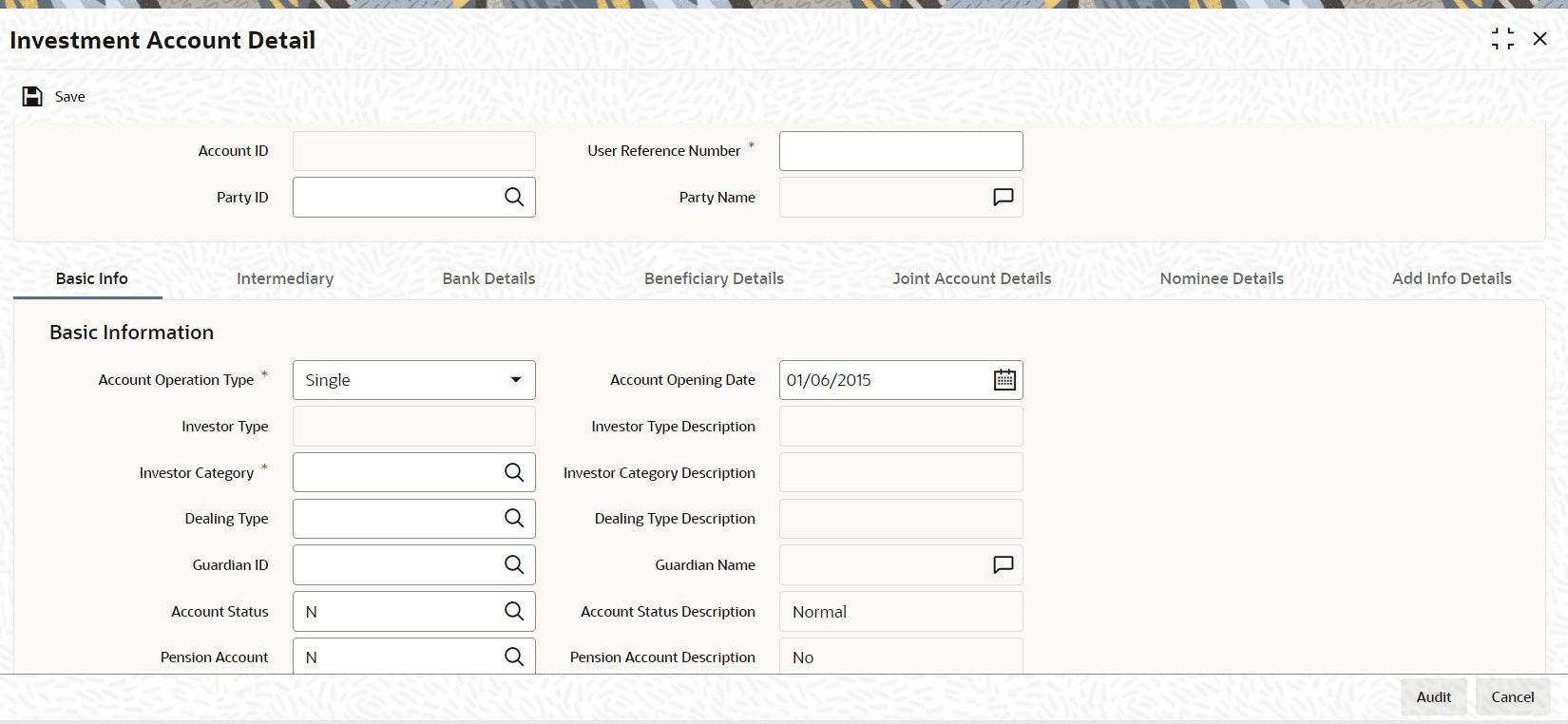The height and width of the screenshot is (724, 1568).
Task: Open the Dealing Type search lookup
Action: click(x=514, y=518)
